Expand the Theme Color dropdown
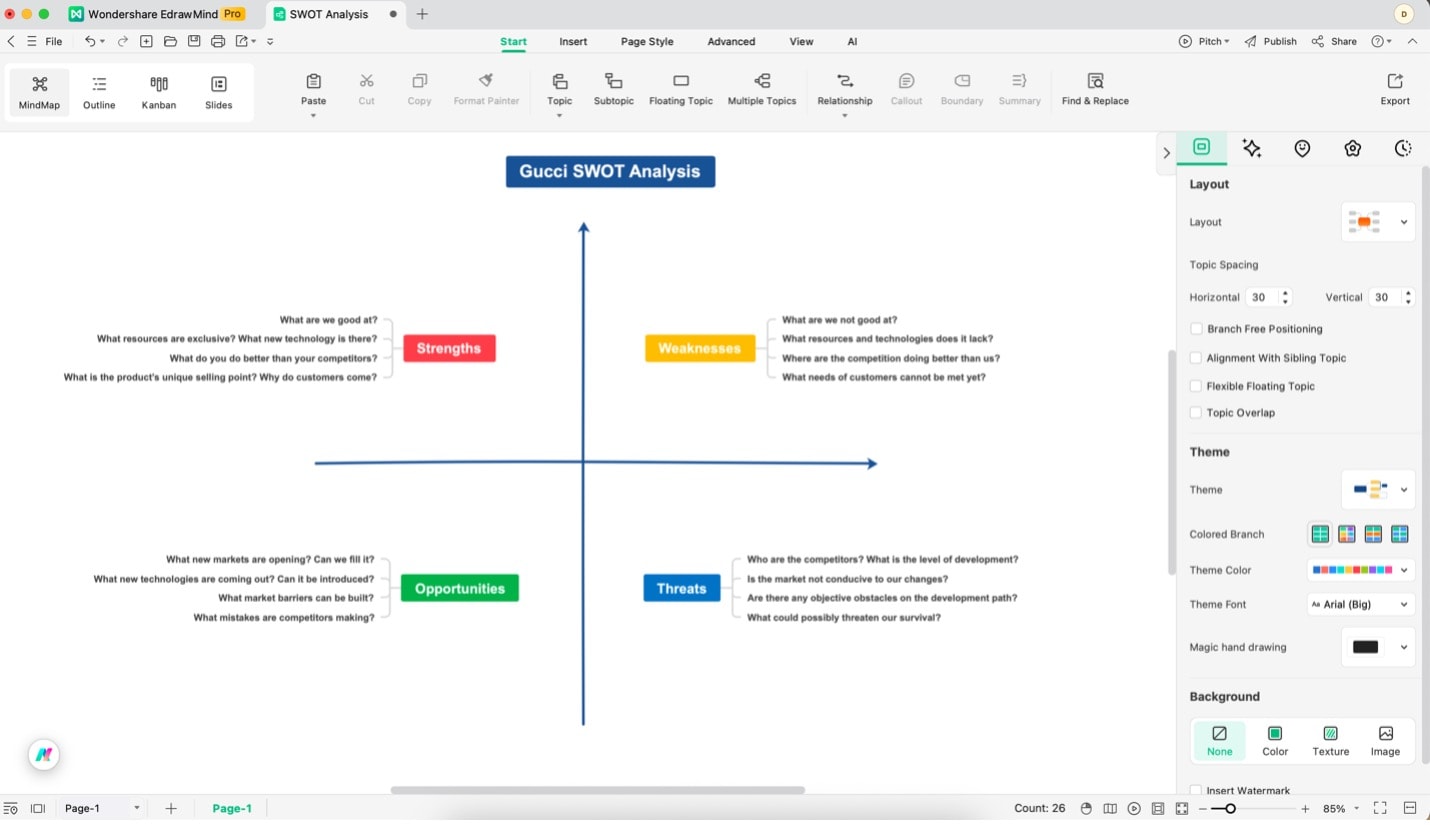Screen dimensions: 1430x825 (1361, 570)
